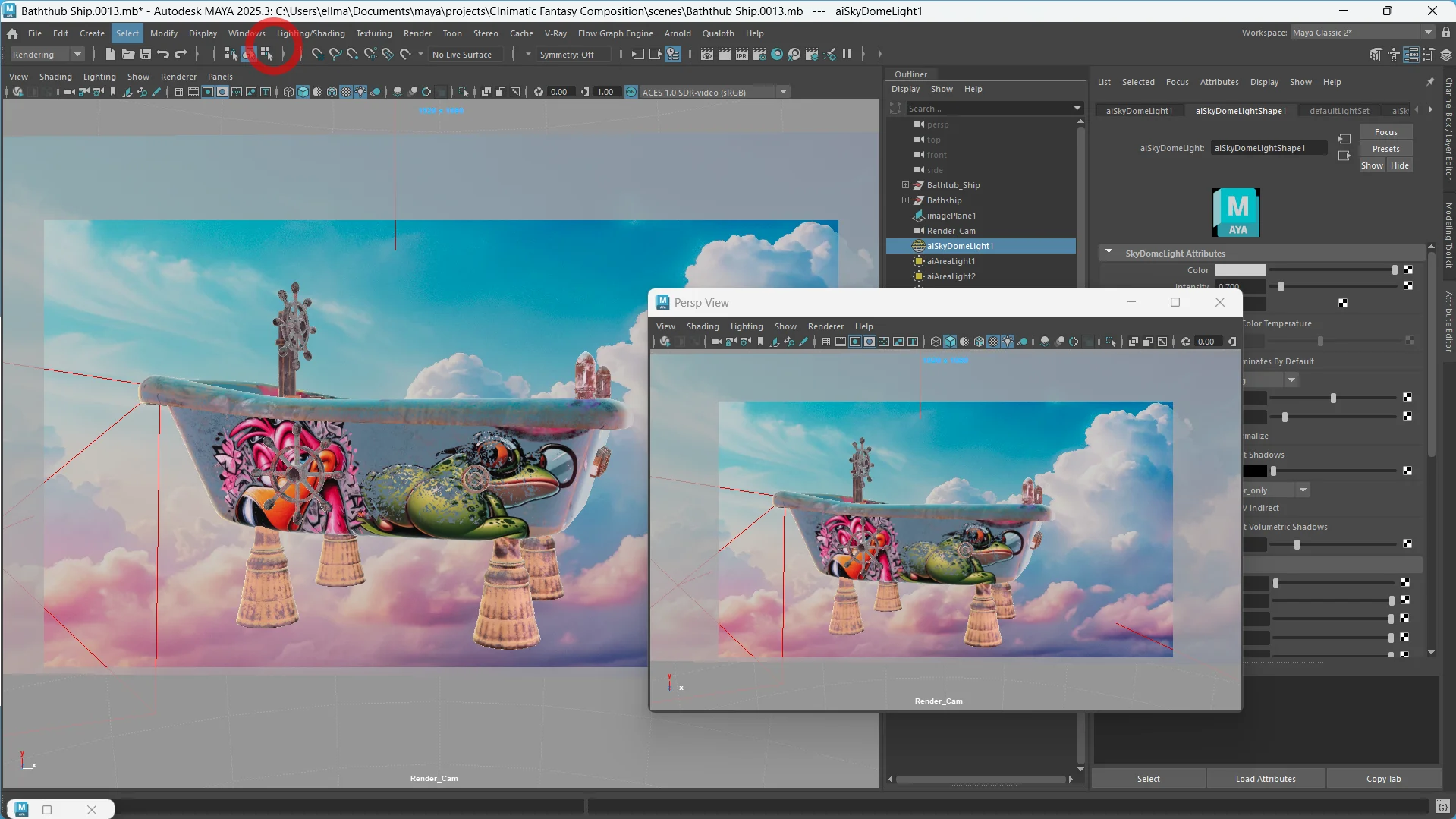Open the Render Settings icon
1456x819 pixels.
click(759, 54)
